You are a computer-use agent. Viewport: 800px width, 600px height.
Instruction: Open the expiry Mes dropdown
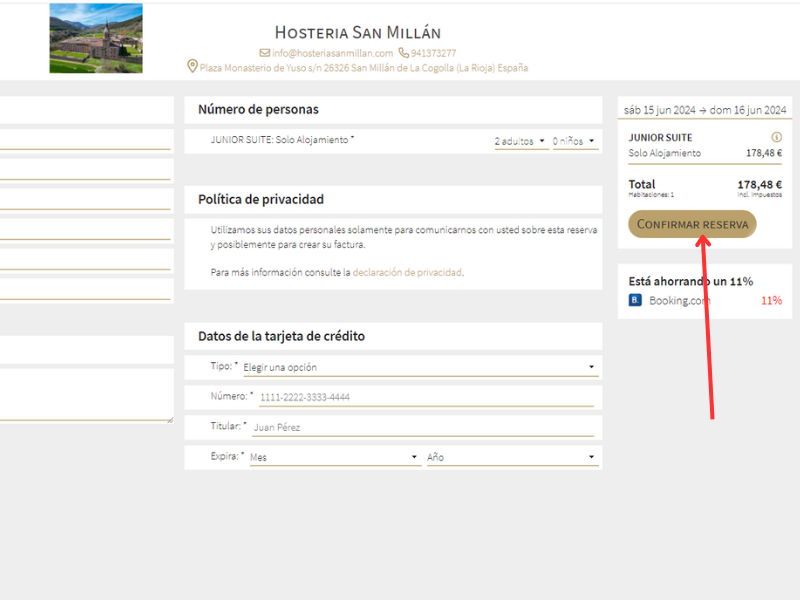(x=334, y=458)
